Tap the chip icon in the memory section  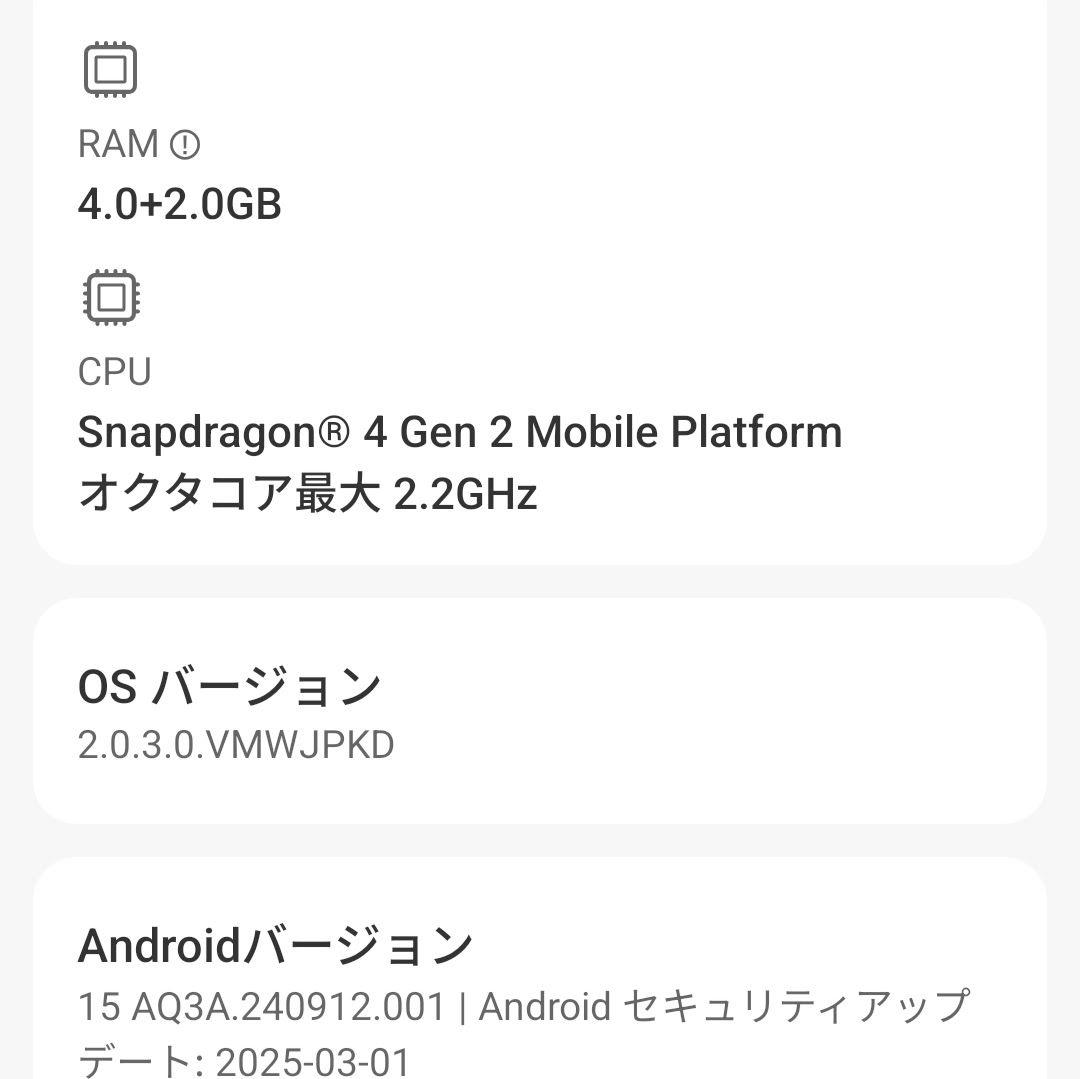(x=110, y=68)
